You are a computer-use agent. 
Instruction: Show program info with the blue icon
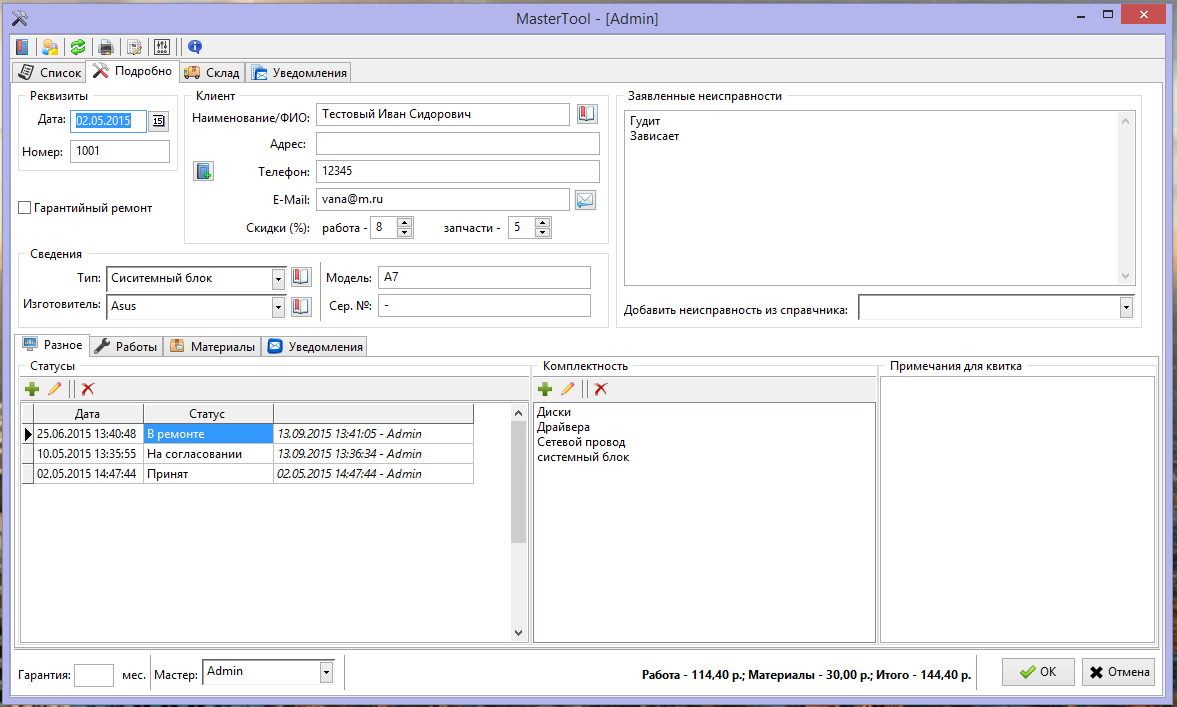click(x=194, y=47)
